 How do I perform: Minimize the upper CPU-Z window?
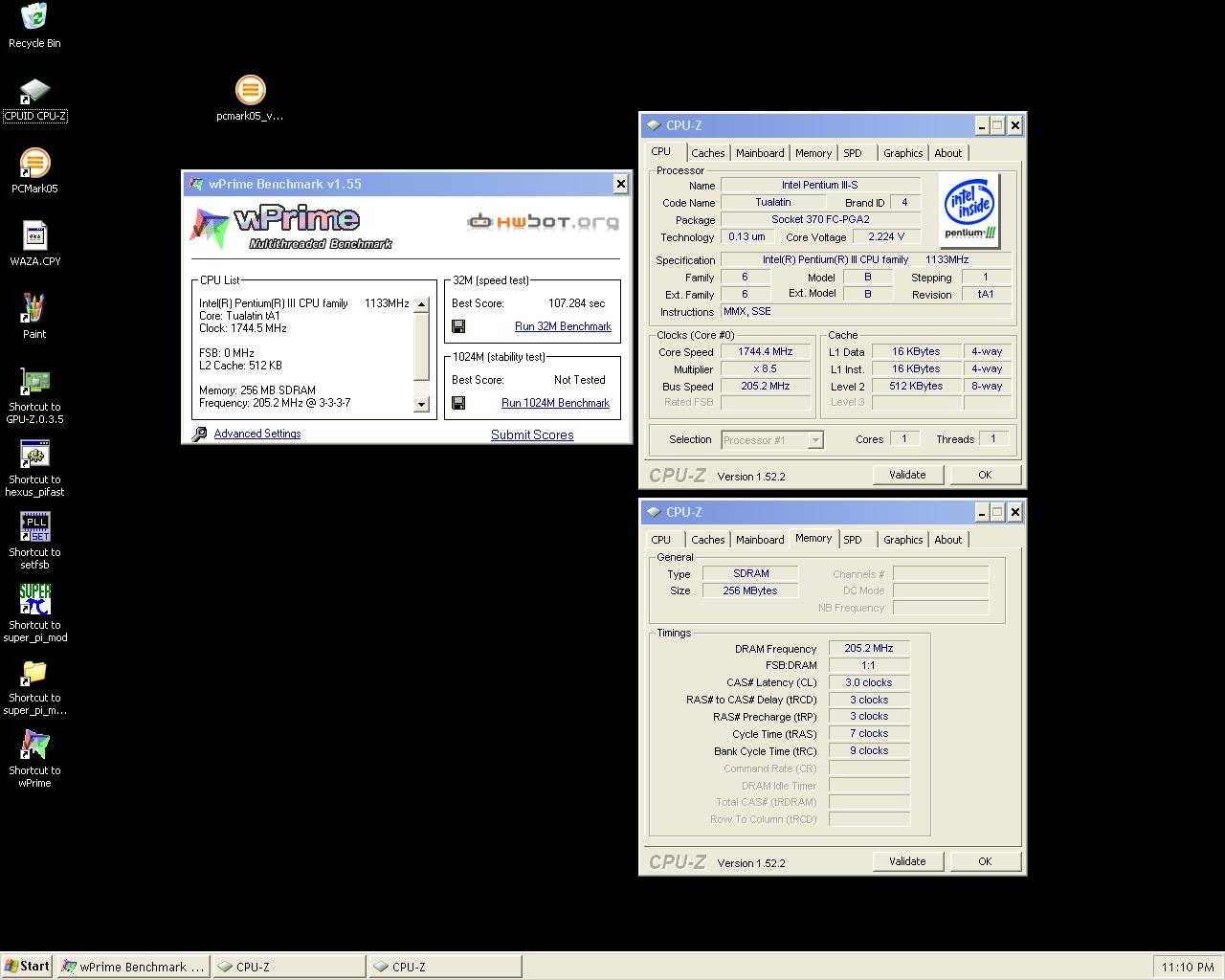pyautogui.click(x=982, y=125)
